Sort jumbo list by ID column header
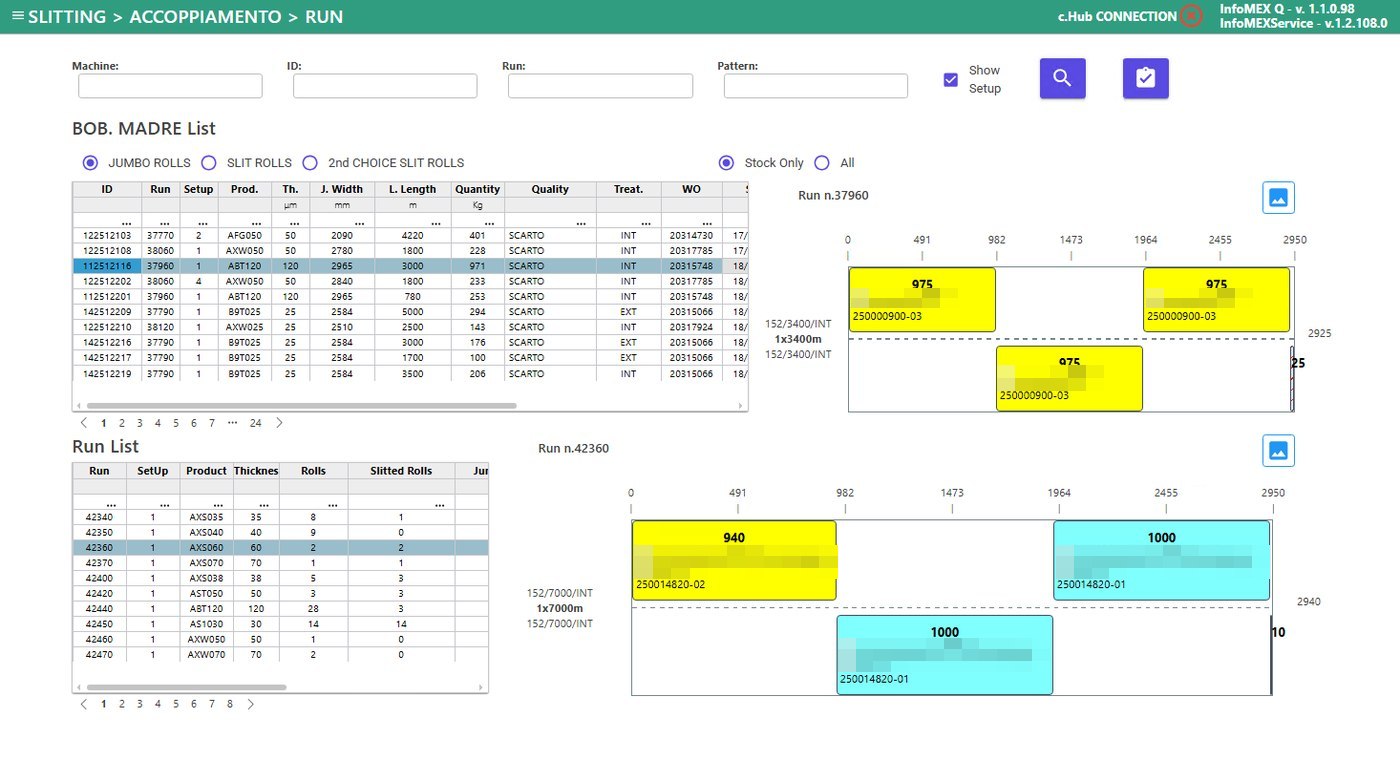The image size is (1400, 760). coord(107,189)
